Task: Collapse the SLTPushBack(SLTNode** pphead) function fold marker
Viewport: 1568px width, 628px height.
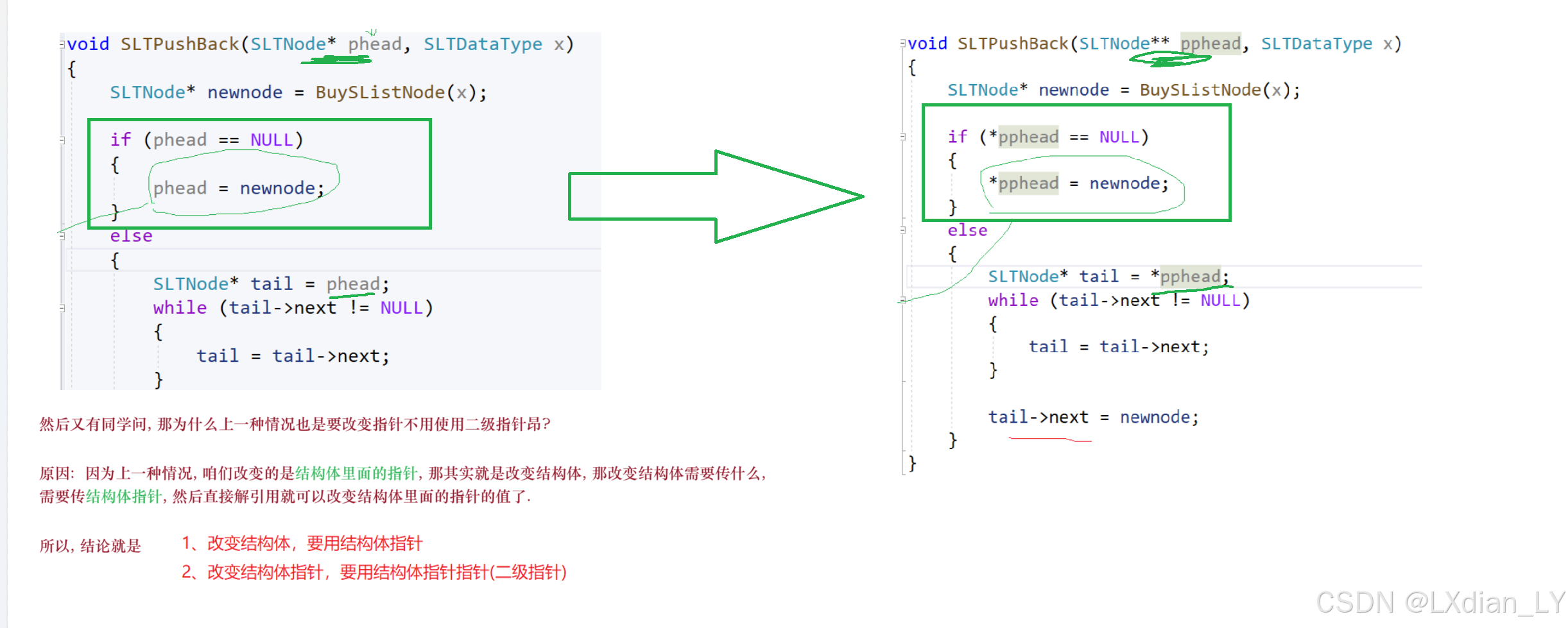Action: pyautogui.click(x=903, y=44)
